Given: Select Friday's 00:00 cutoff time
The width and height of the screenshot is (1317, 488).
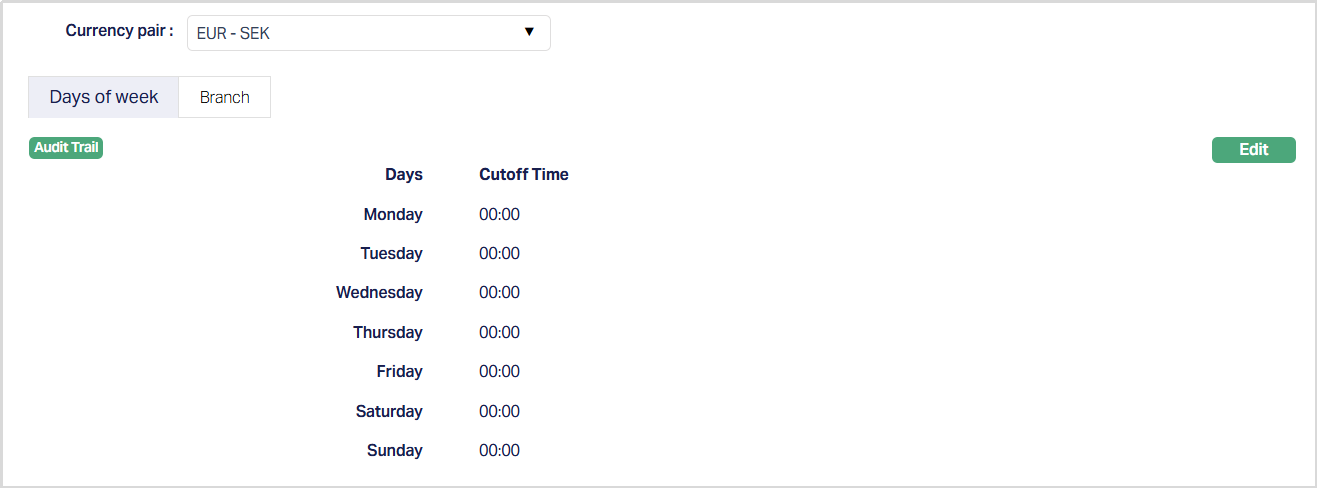Looking at the screenshot, I should coord(499,371).
